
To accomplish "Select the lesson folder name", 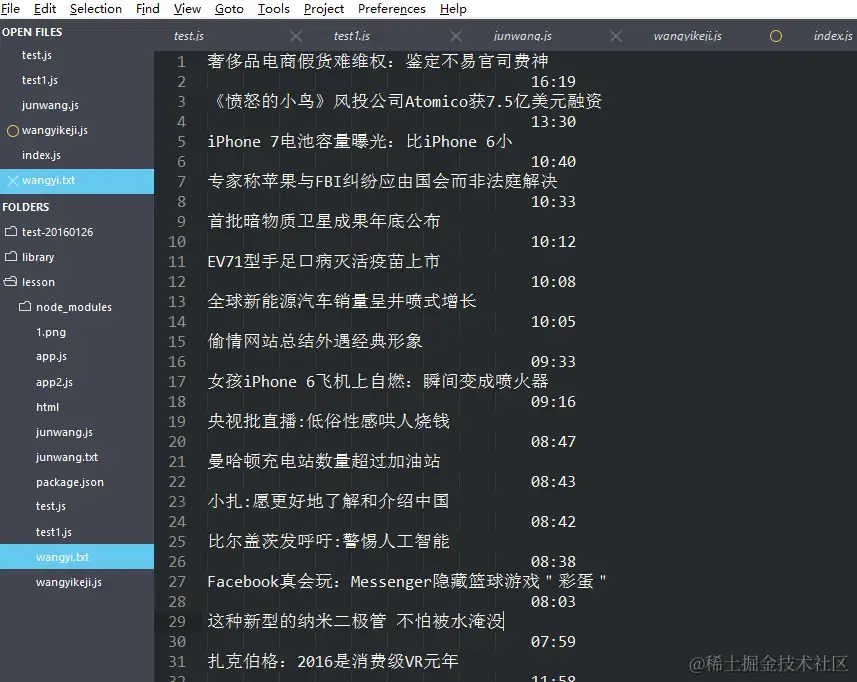I will (x=38, y=283).
